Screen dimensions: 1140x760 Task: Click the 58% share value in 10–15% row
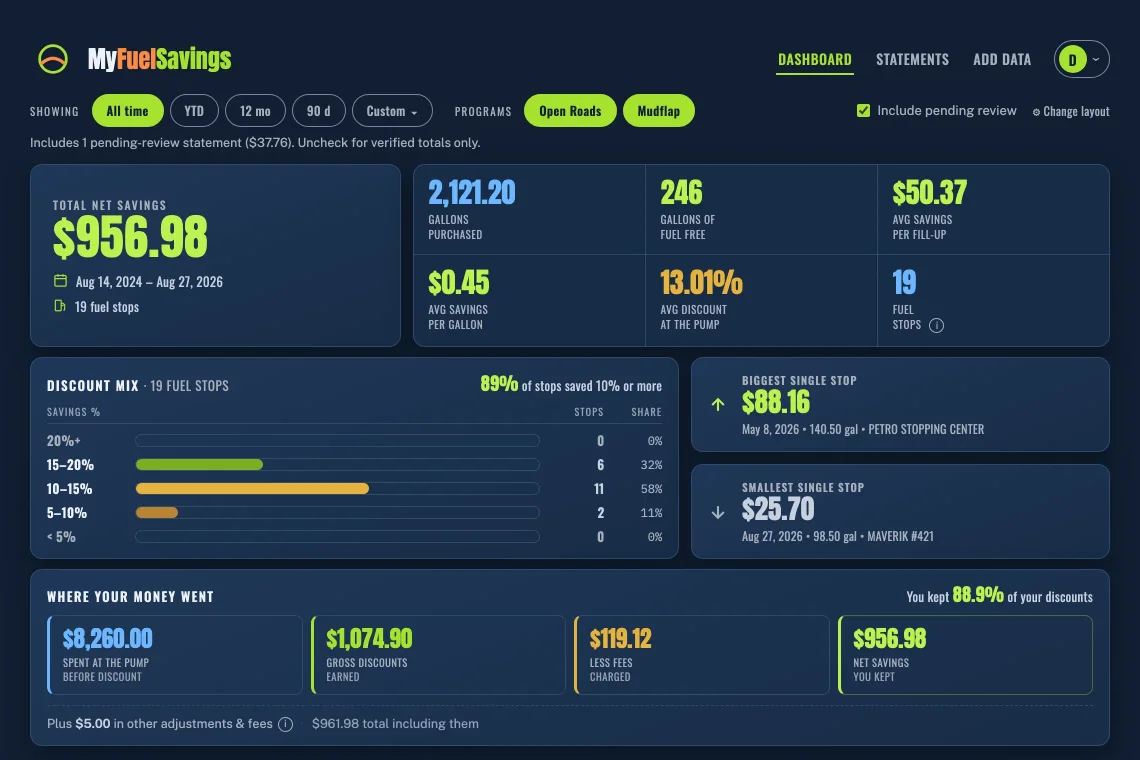pos(651,489)
